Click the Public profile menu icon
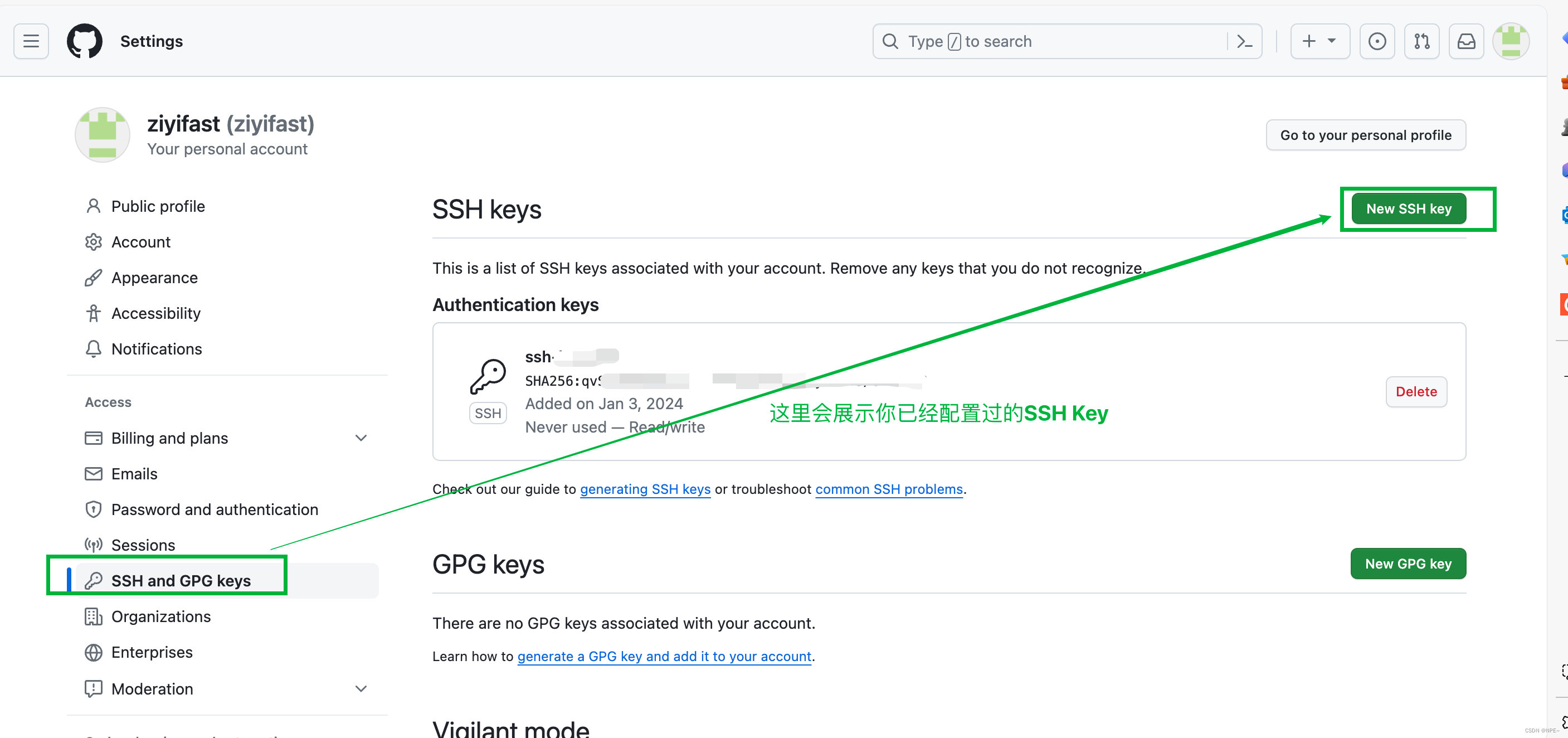 click(x=92, y=206)
